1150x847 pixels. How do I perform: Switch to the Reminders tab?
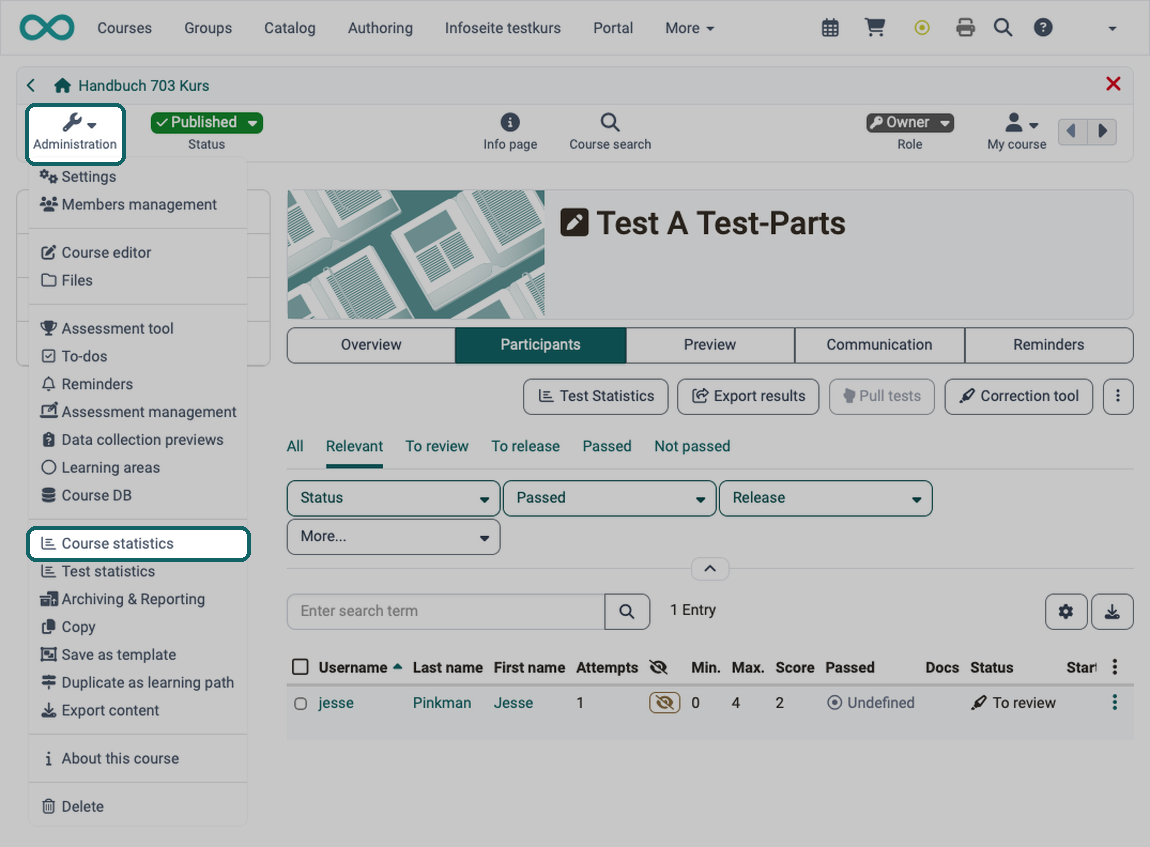pyautogui.click(x=1049, y=345)
